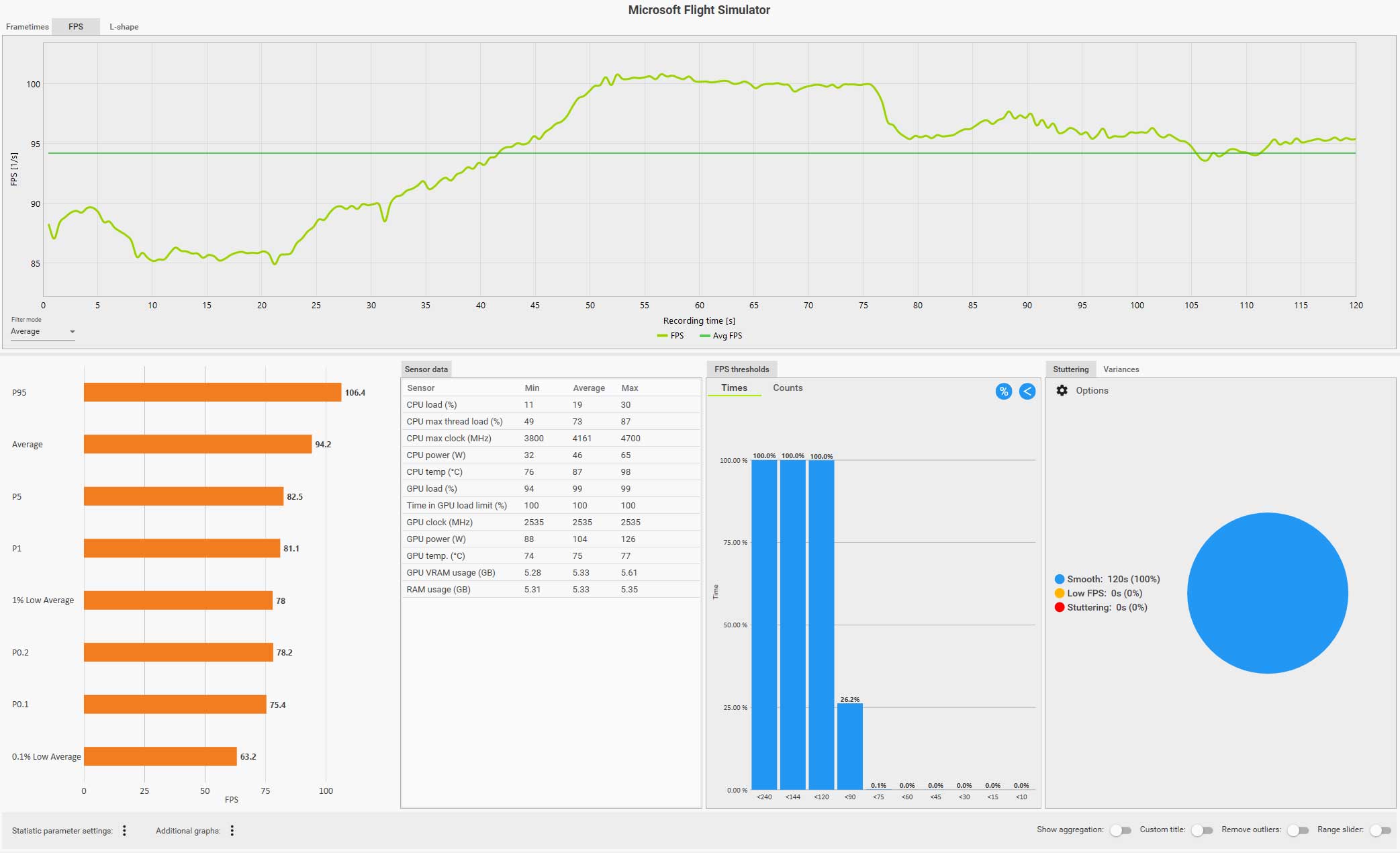Open the Additional graphs three-dot menu

tap(232, 831)
